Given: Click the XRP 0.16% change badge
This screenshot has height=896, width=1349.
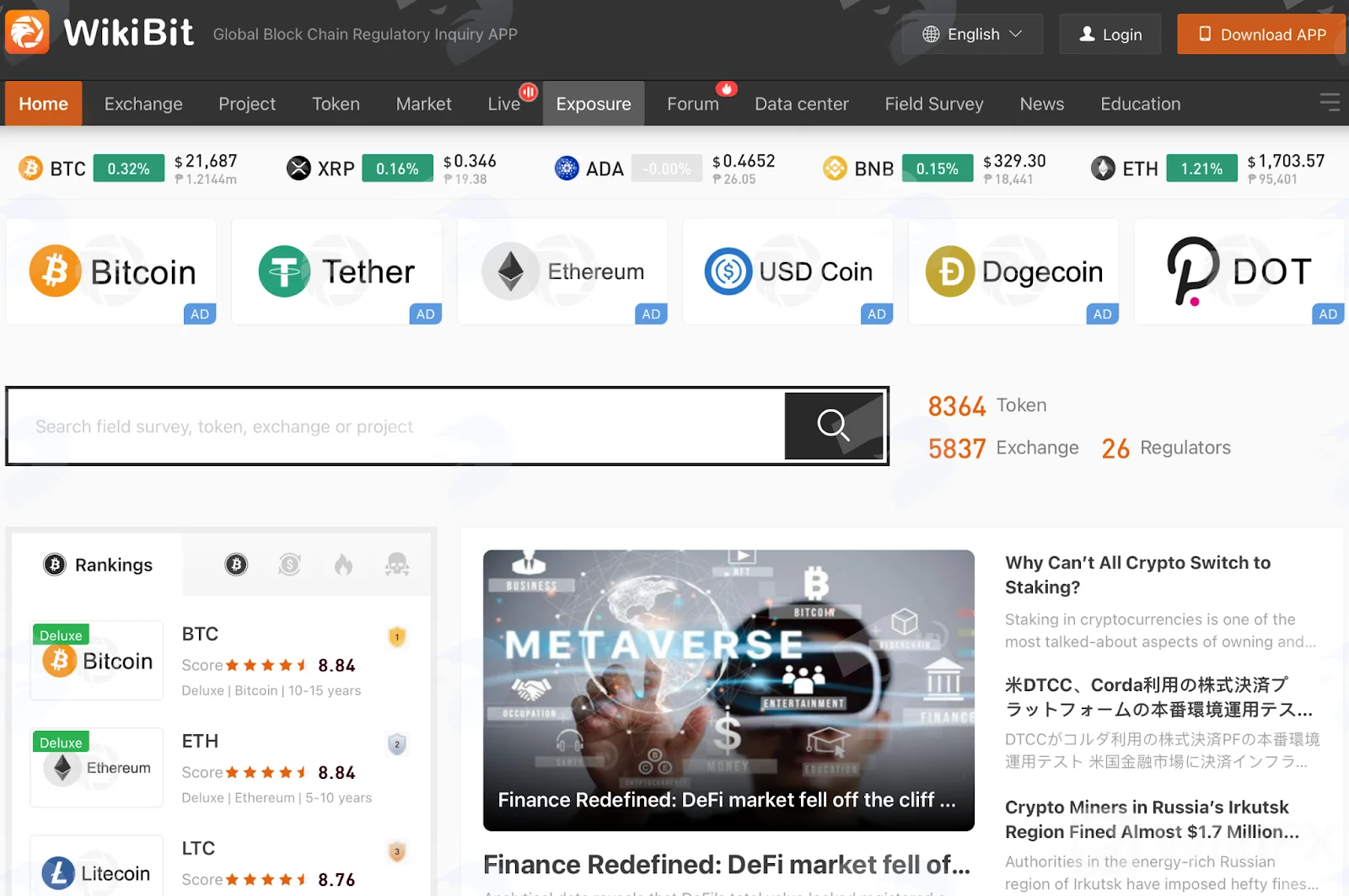Looking at the screenshot, I should coord(397,169).
